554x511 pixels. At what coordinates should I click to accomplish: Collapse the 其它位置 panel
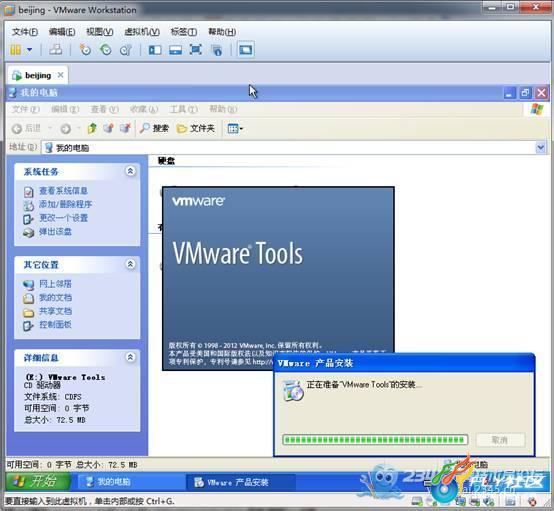pos(130,264)
